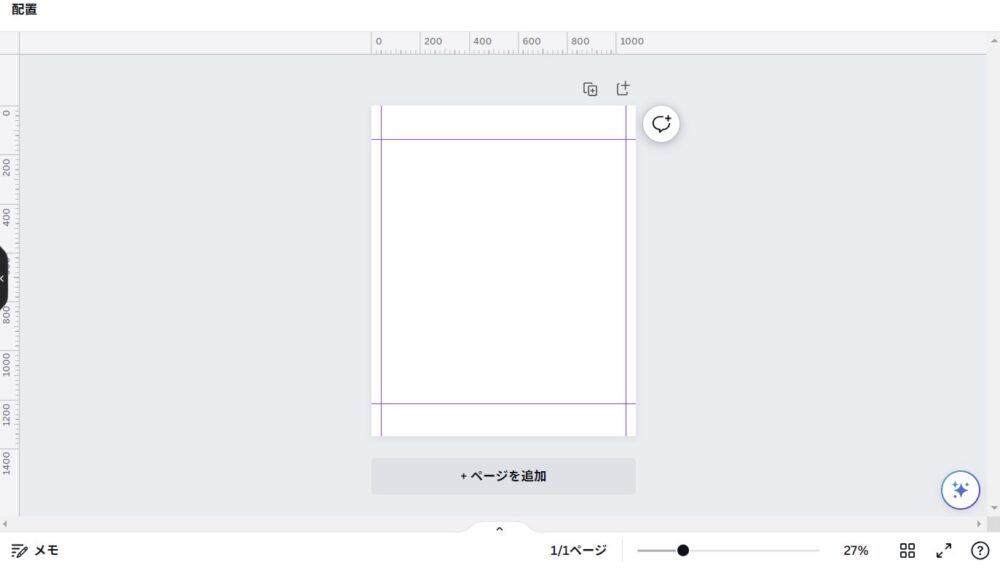Expand the page thumbnails strip chevron
Screen dimensions: 1000x568
500,528
